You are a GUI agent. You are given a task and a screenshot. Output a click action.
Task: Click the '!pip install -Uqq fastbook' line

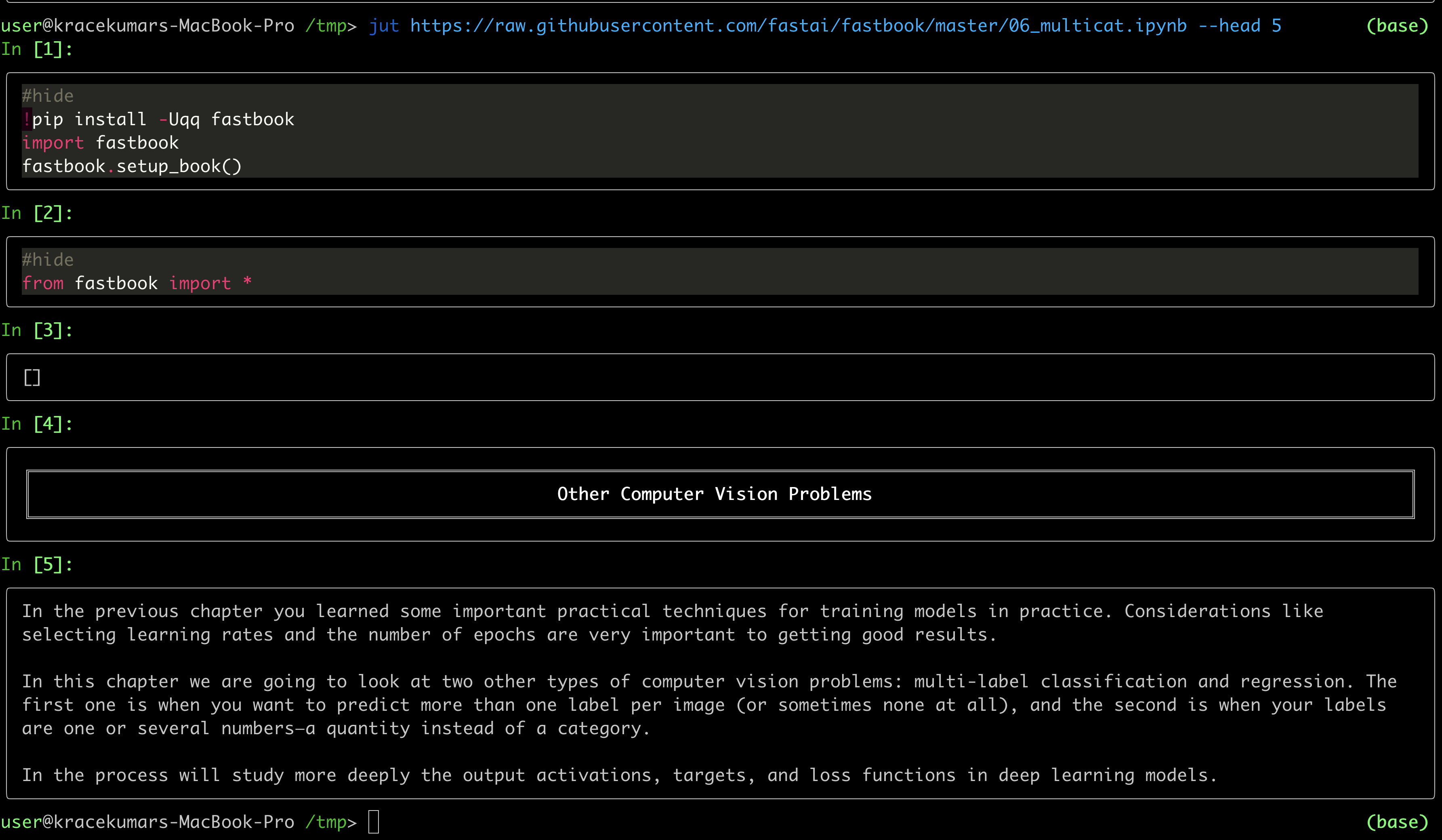(158, 119)
